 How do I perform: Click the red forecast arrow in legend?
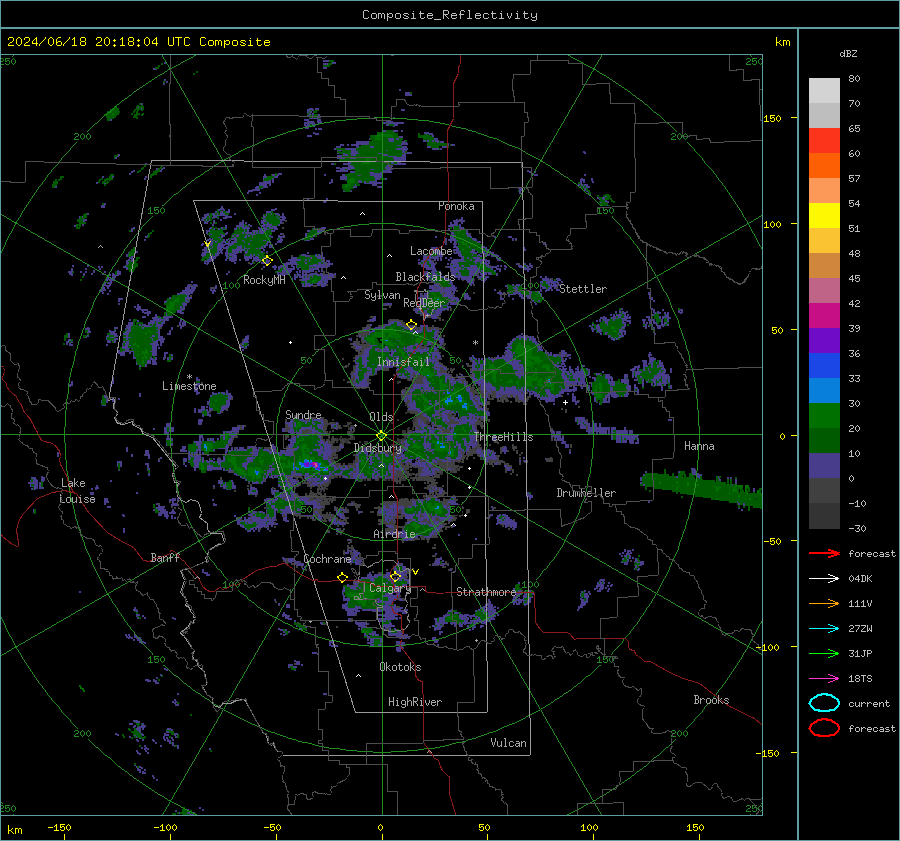(824, 553)
